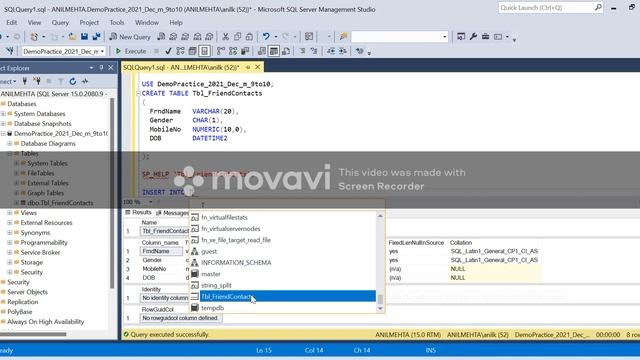Open the Tools menu
This screenshot has height=360, width=640.
pyautogui.click(x=117, y=22)
